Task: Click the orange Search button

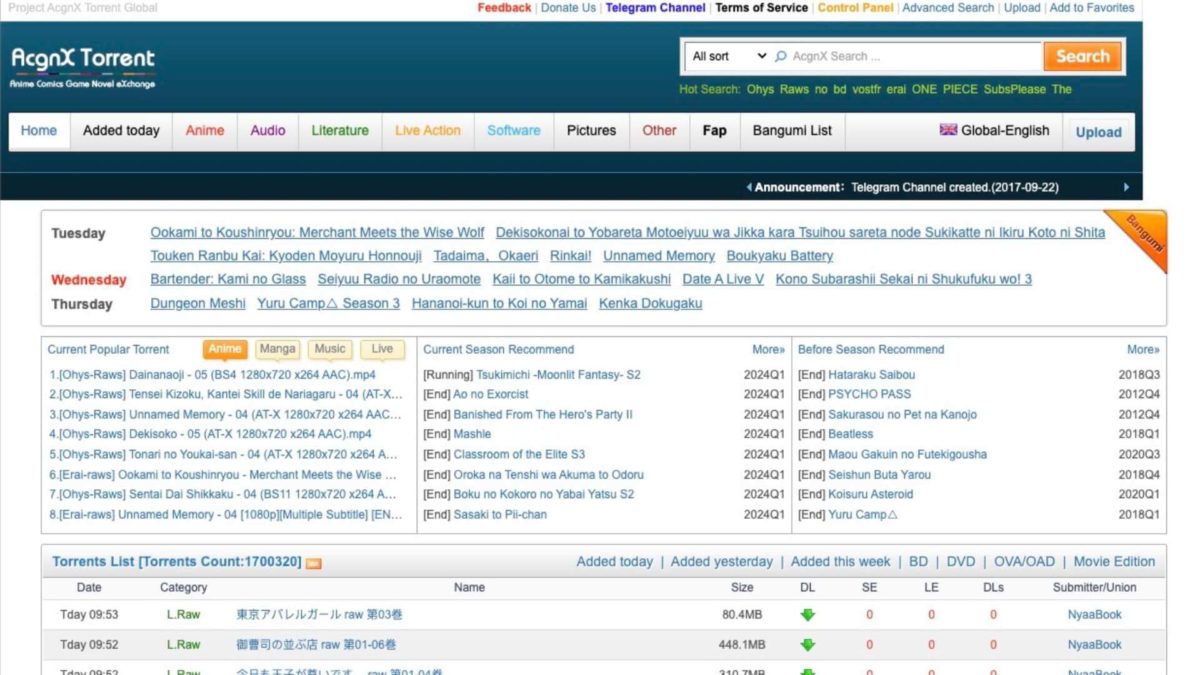Action: (x=1082, y=56)
